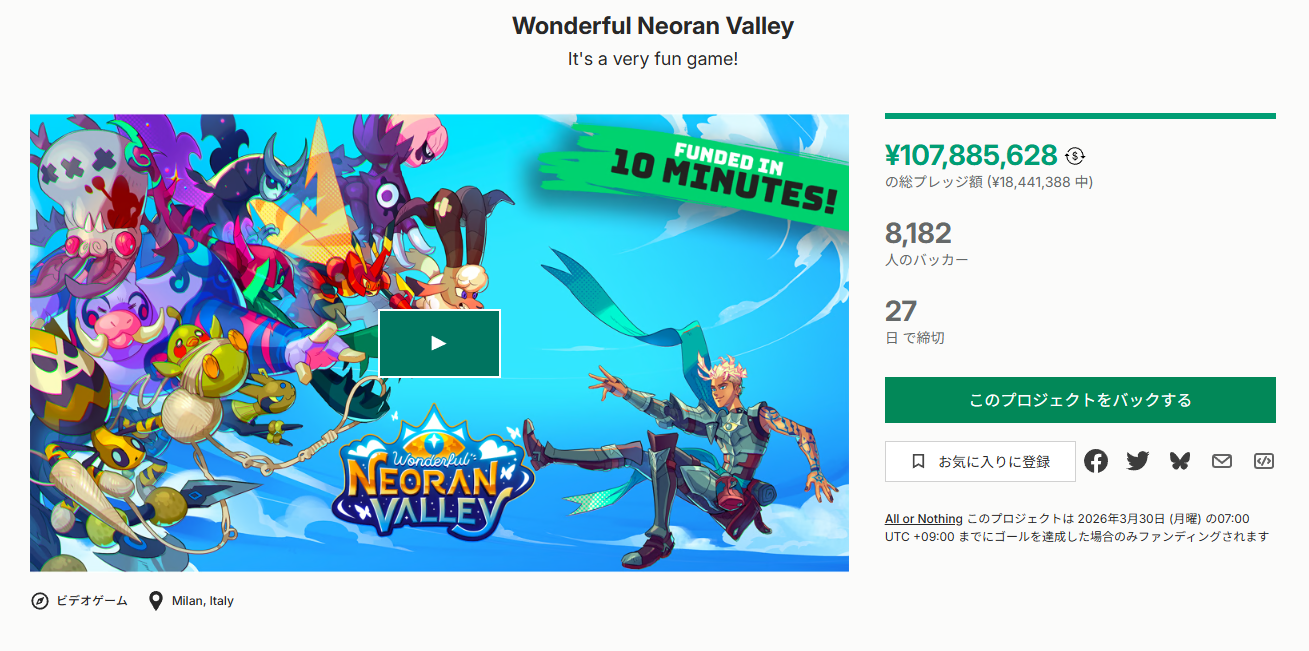Open the All or Nothing link
Viewport: 1309px width, 651px height.
[x=923, y=518]
